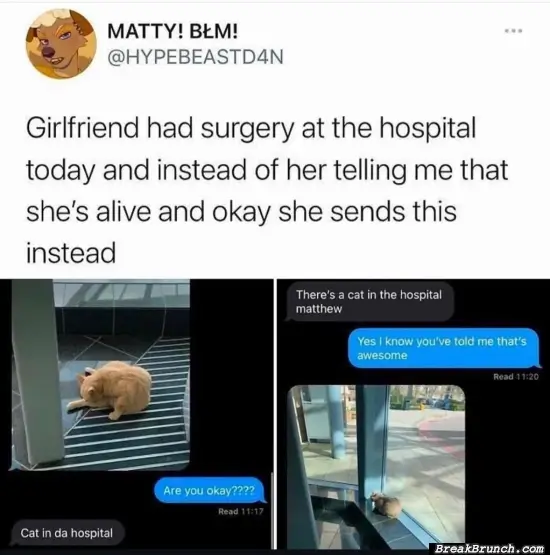
Task: Tap the 'Cat in da hospital' message bubble
Action: point(67,533)
